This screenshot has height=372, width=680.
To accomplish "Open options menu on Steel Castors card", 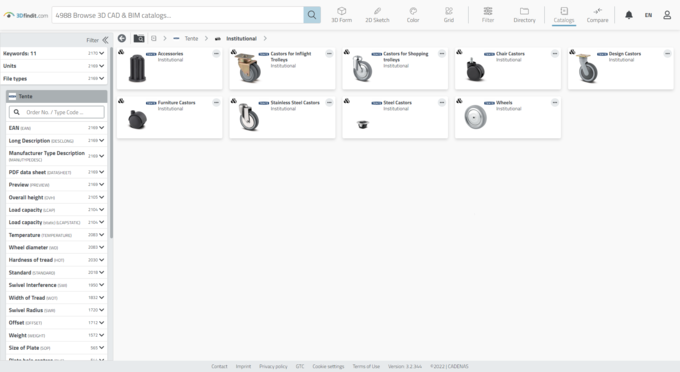I will point(441,102).
